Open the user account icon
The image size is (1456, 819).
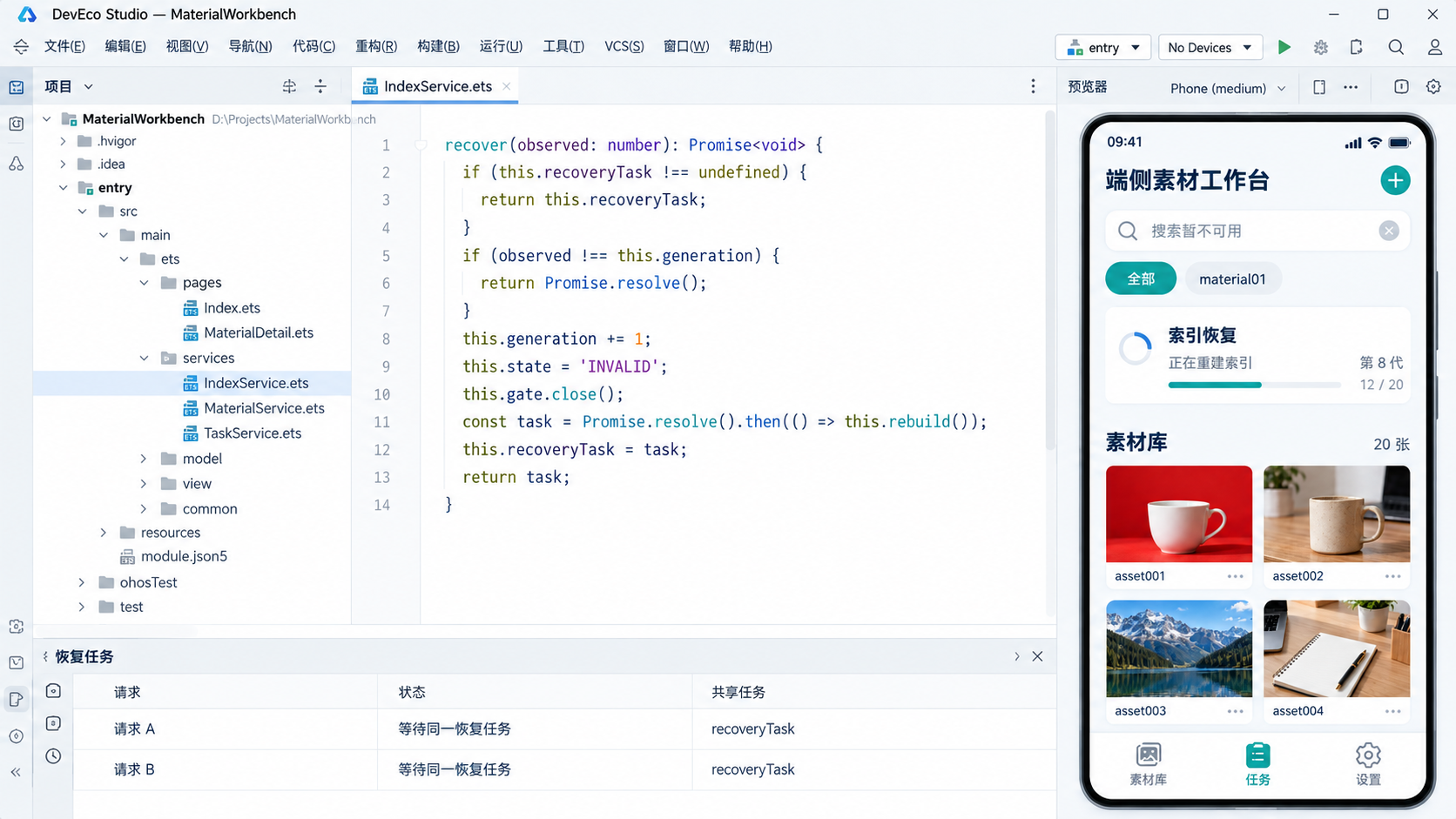point(1434,47)
